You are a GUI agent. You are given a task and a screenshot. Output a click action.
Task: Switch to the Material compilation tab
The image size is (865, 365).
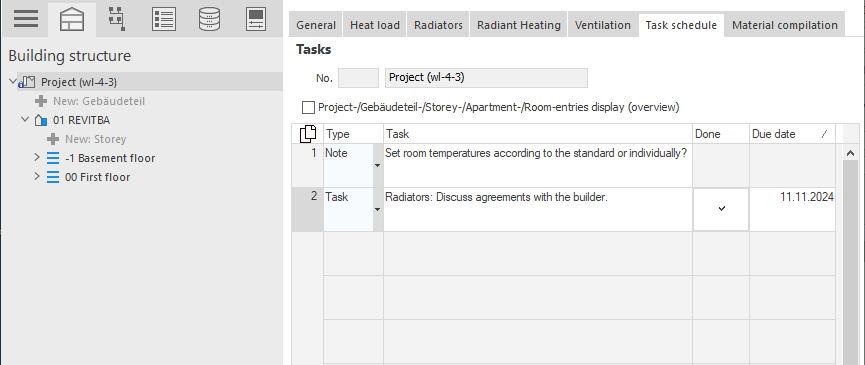click(784, 25)
